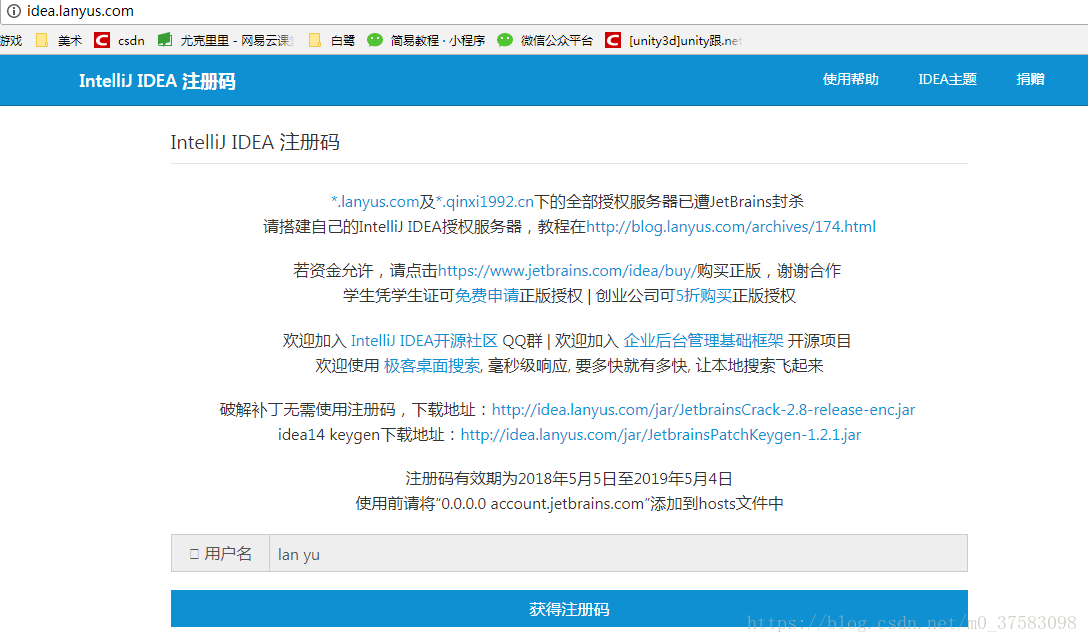
Task: Click the 获得注册码 button
Action: click(x=569, y=608)
